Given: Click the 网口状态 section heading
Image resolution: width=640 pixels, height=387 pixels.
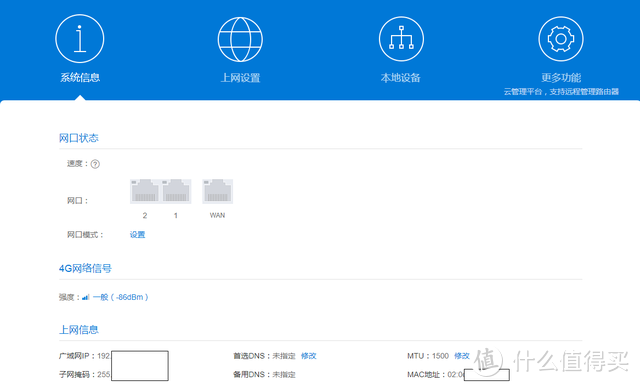Looking at the screenshot, I should (79, 138).
